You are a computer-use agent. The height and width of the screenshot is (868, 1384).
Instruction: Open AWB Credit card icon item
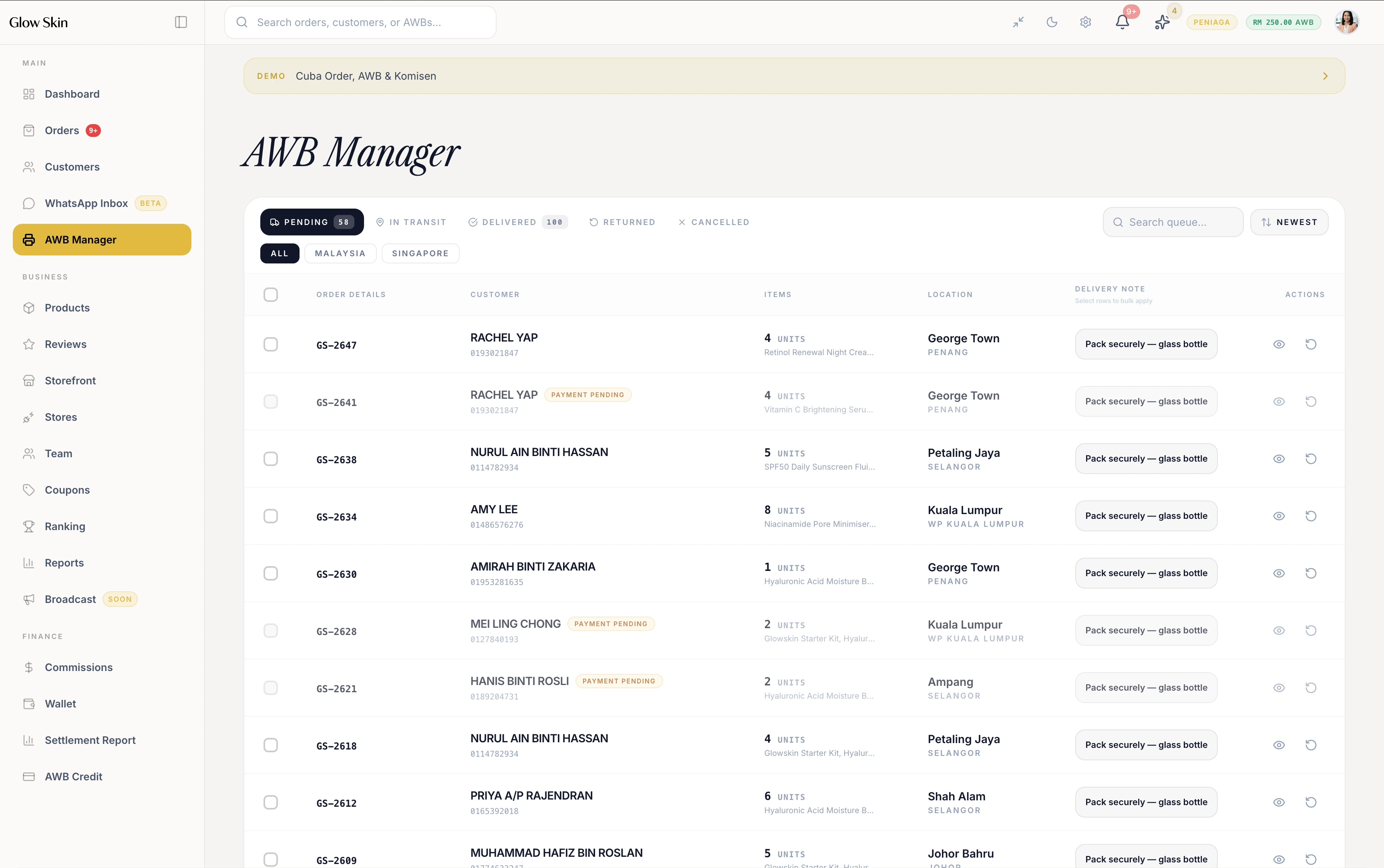102,777
